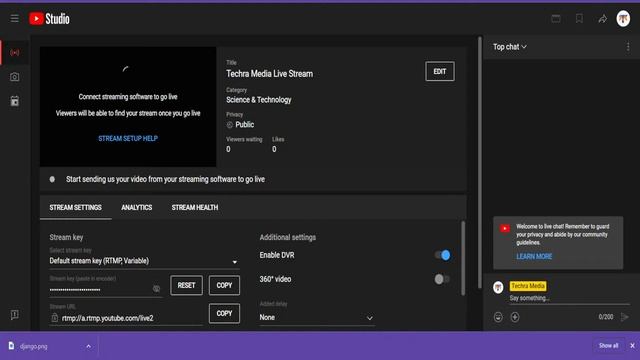Select the Webcam camera sidebar icon

click(15, 77)
